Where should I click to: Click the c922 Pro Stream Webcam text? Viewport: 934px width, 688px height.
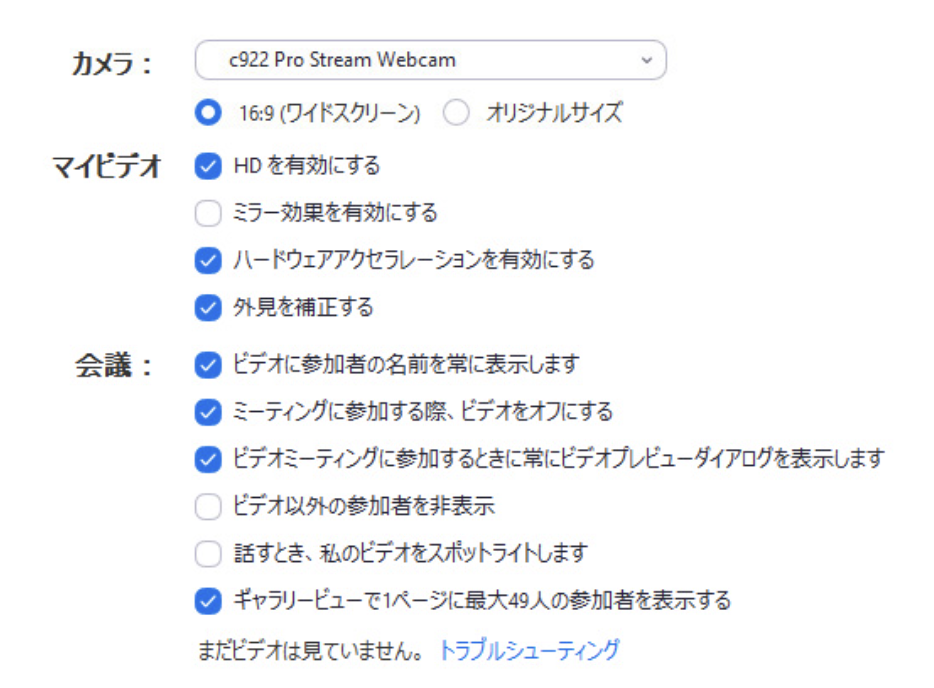click(x=342, y=60)
